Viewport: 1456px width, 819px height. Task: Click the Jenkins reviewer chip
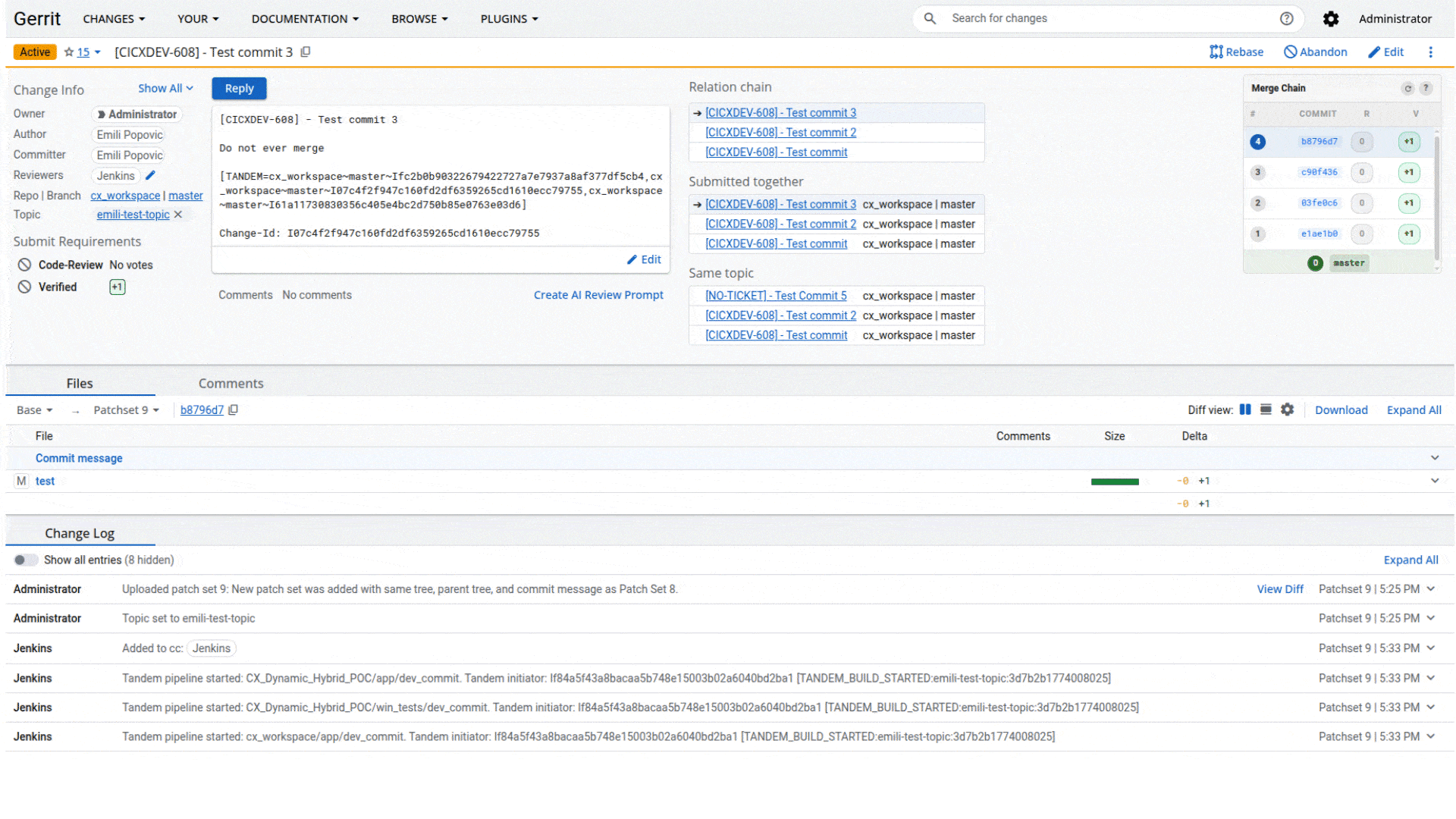coord(115,176)
